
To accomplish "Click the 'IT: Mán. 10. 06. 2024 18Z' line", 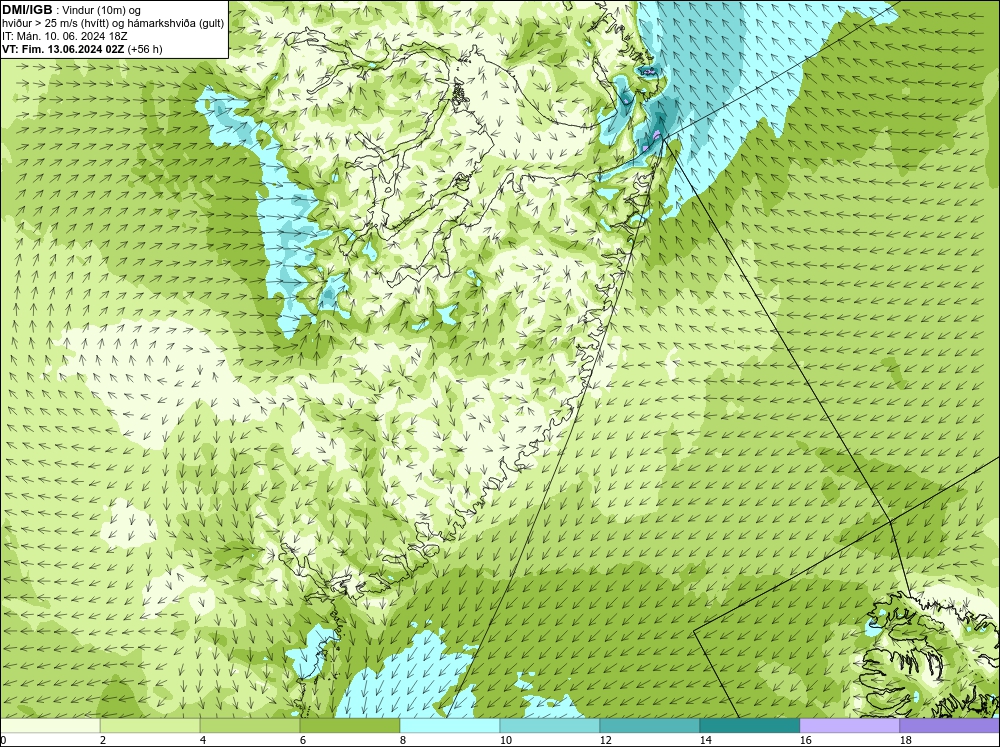I will point(64,36).
